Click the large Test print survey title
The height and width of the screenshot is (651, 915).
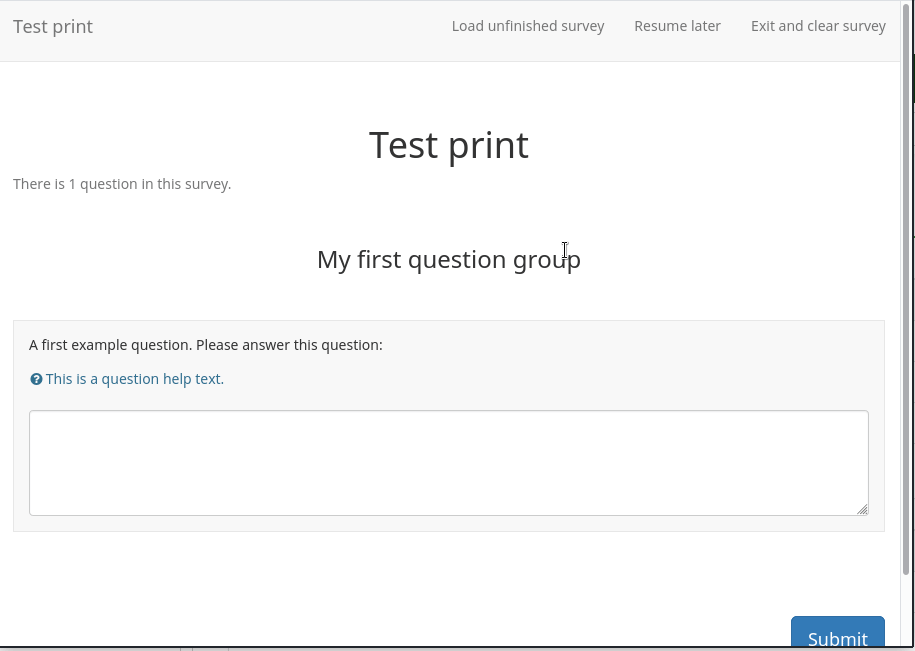(x=448, y=145)
